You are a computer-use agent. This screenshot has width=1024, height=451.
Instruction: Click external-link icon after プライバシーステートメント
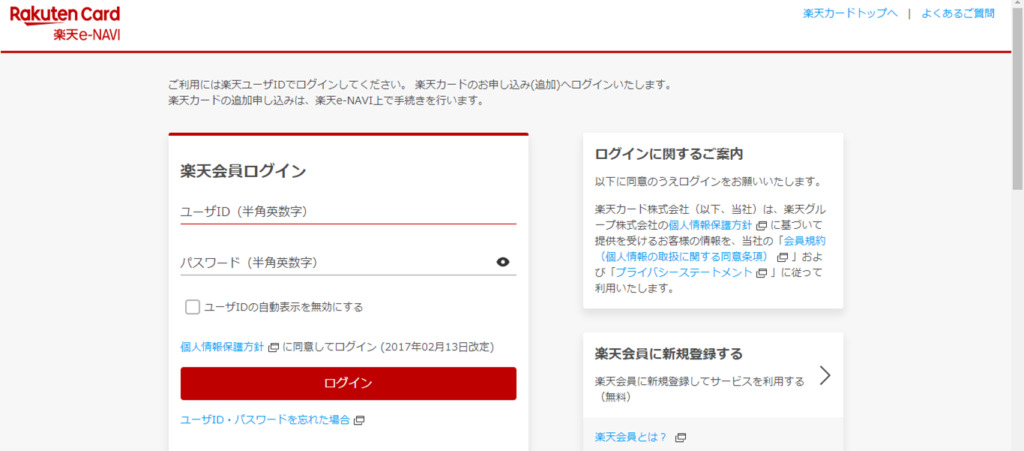coord(761,273)
